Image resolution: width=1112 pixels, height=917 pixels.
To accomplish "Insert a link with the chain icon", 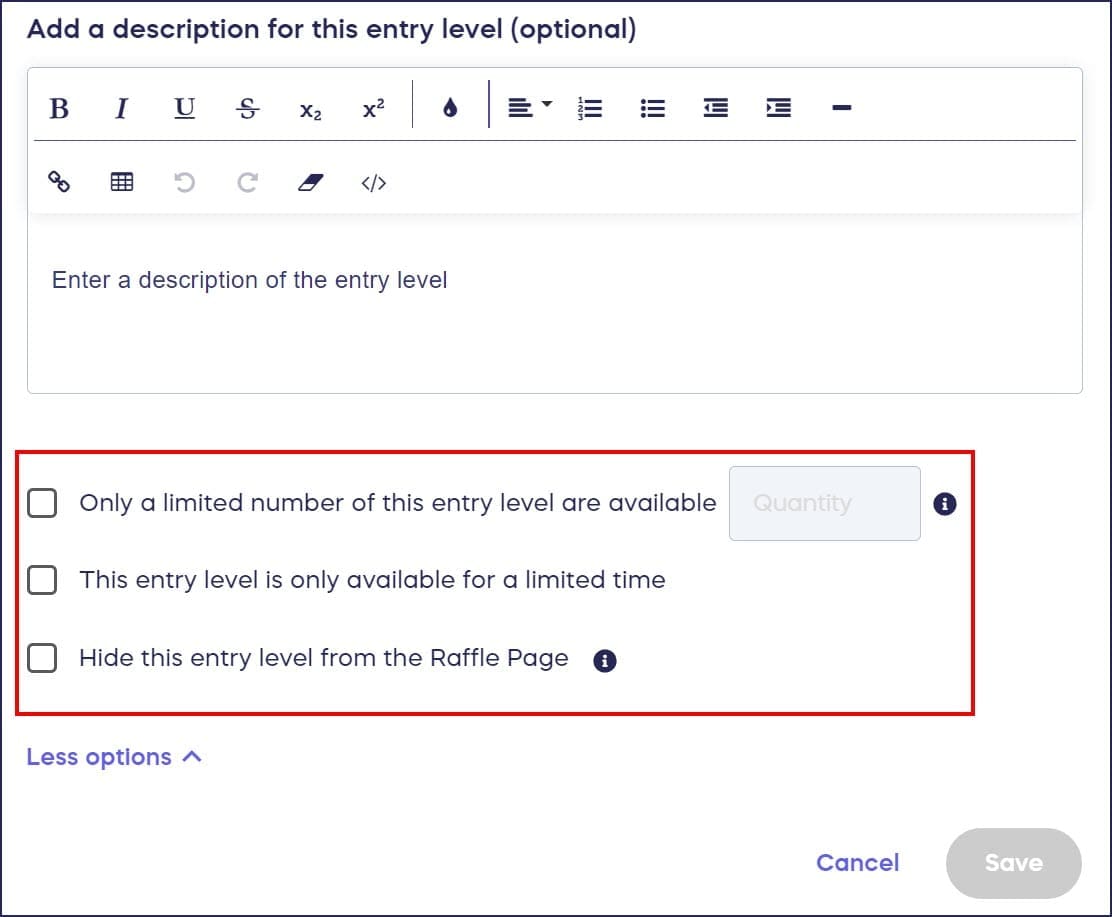I will pos(59,182).
